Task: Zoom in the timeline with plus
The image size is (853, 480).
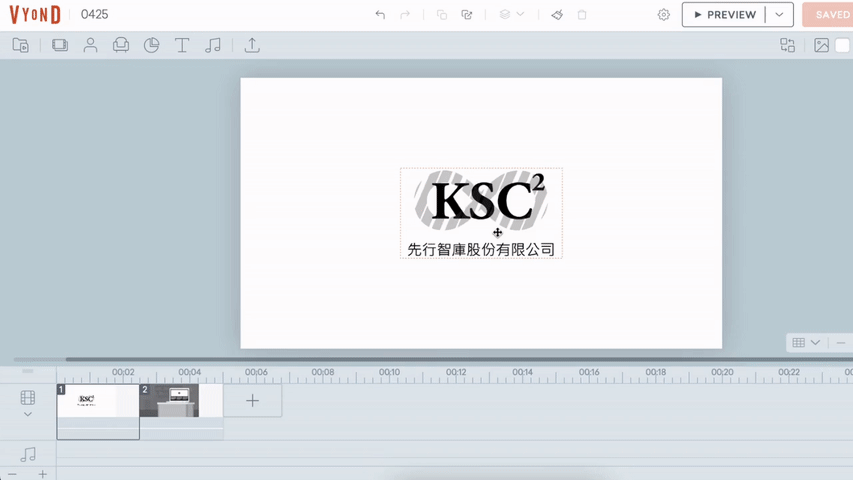Action: 42,475
